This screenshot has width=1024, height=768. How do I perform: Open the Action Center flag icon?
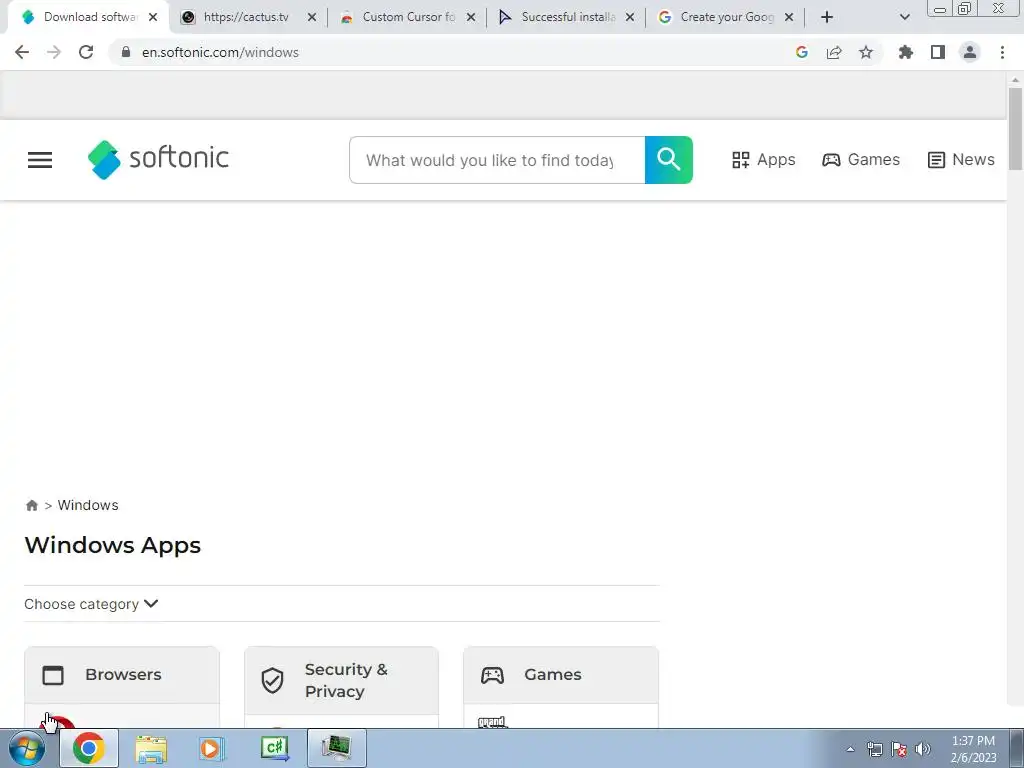pyautogui.click(x=899, y=749)
